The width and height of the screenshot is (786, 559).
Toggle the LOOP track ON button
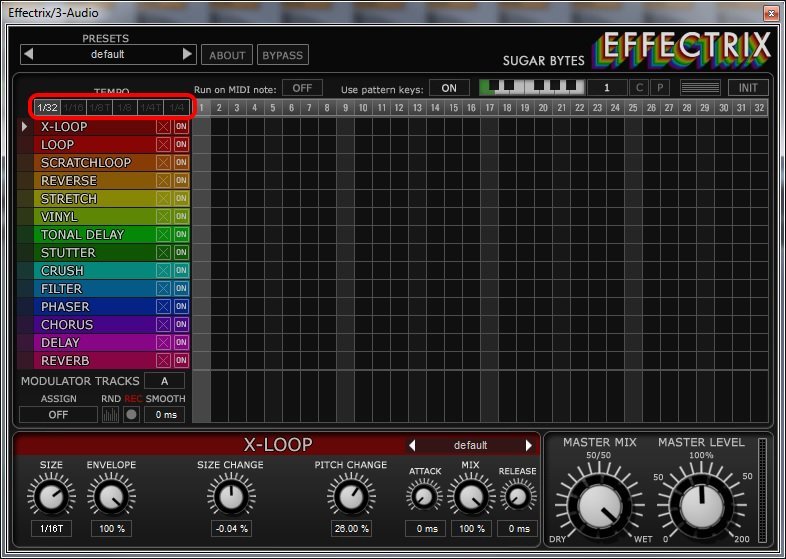[181, 144]
